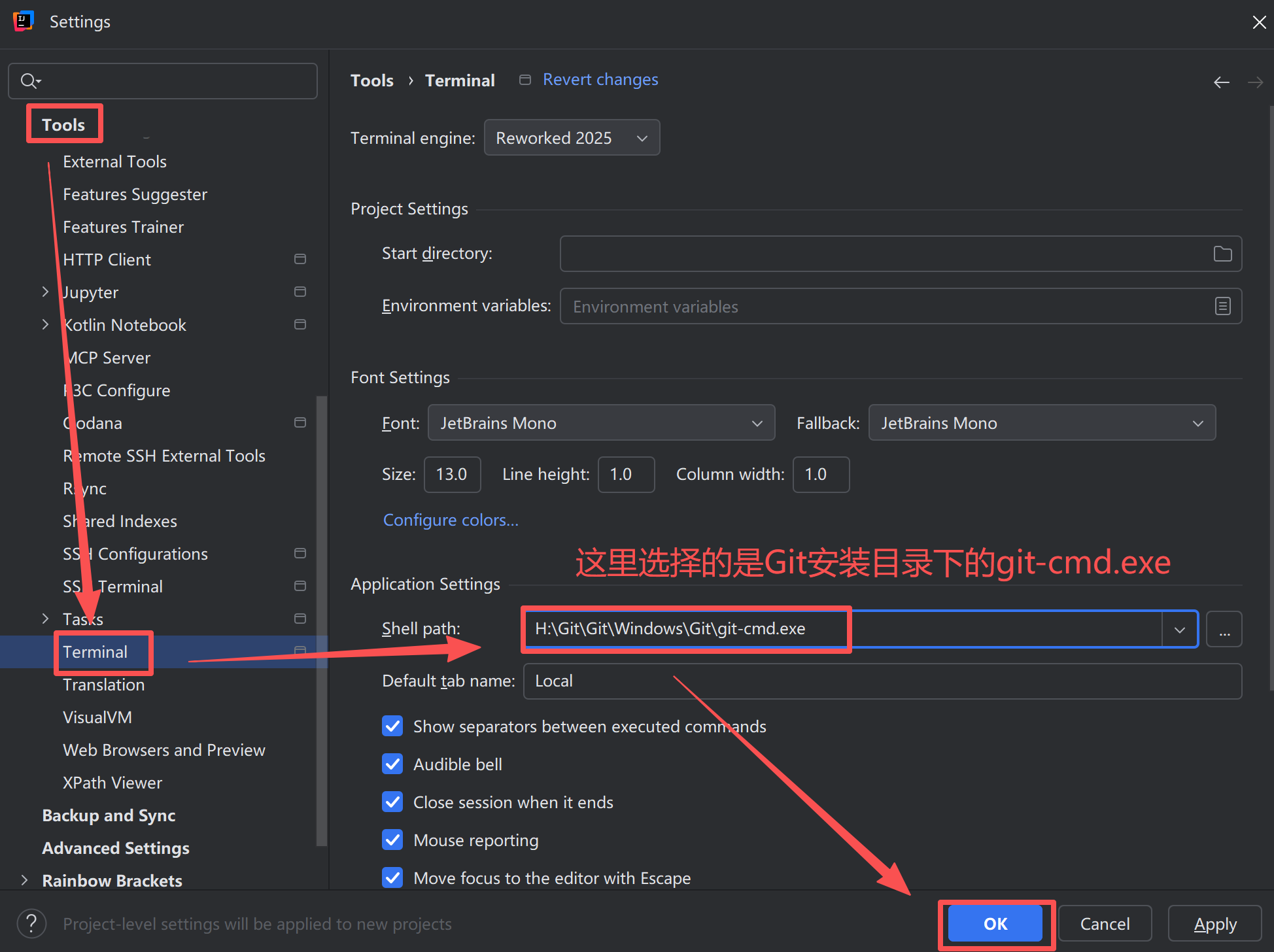
Task: Close the Settings dialog window
Action: 1259,22
